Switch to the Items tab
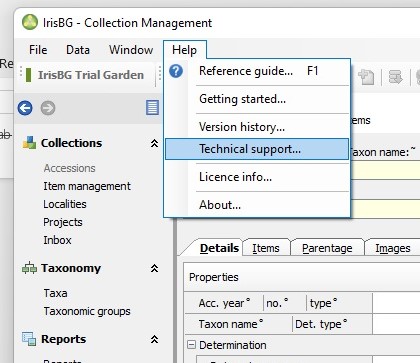 pyautogui.click(x=266, y=248)
